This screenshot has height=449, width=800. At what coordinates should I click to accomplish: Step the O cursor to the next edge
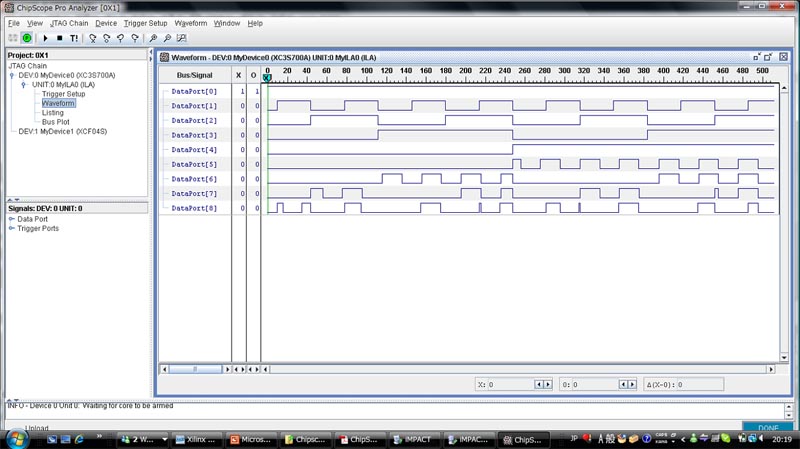coord(632,385)
